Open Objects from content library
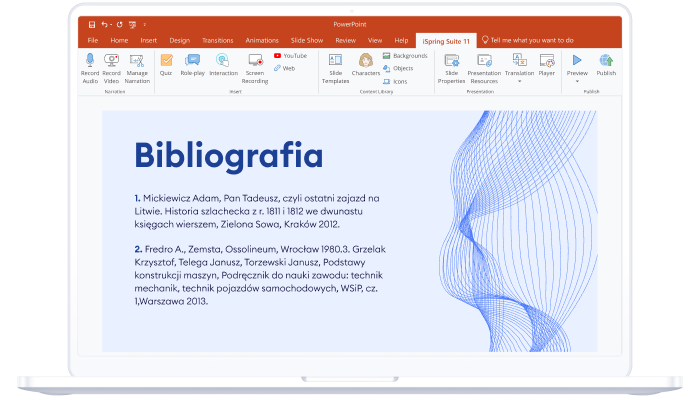Screen dimensions: 700x398 (x=398, y=68)
